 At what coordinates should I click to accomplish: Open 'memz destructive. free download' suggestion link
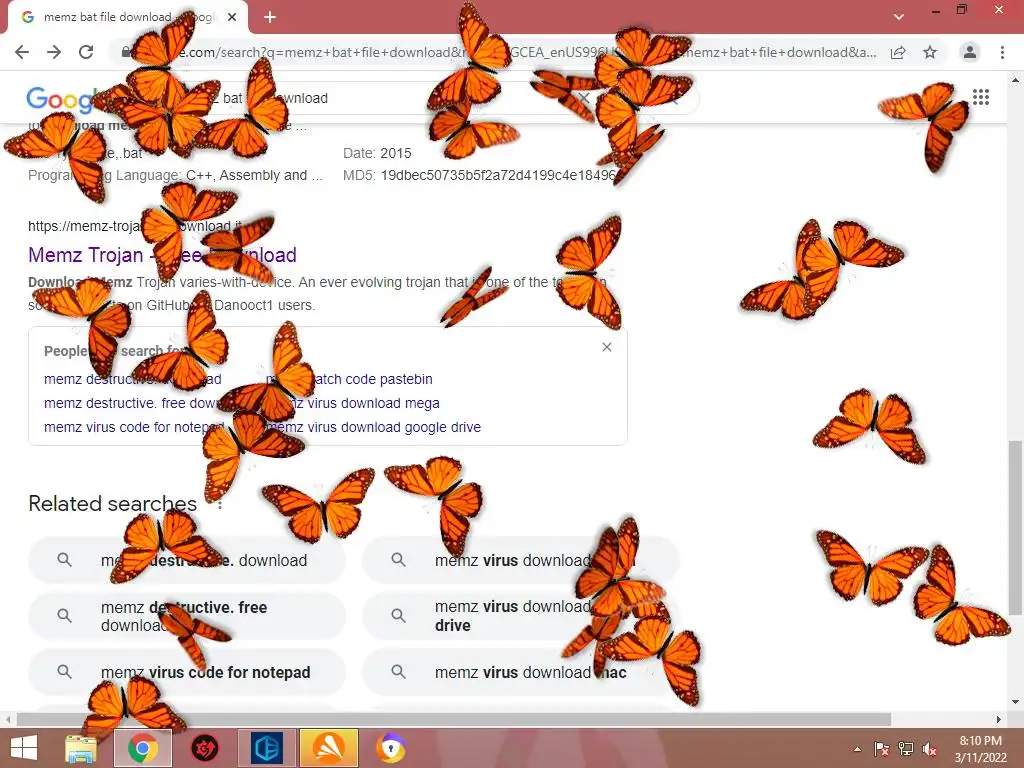[132, 403]
